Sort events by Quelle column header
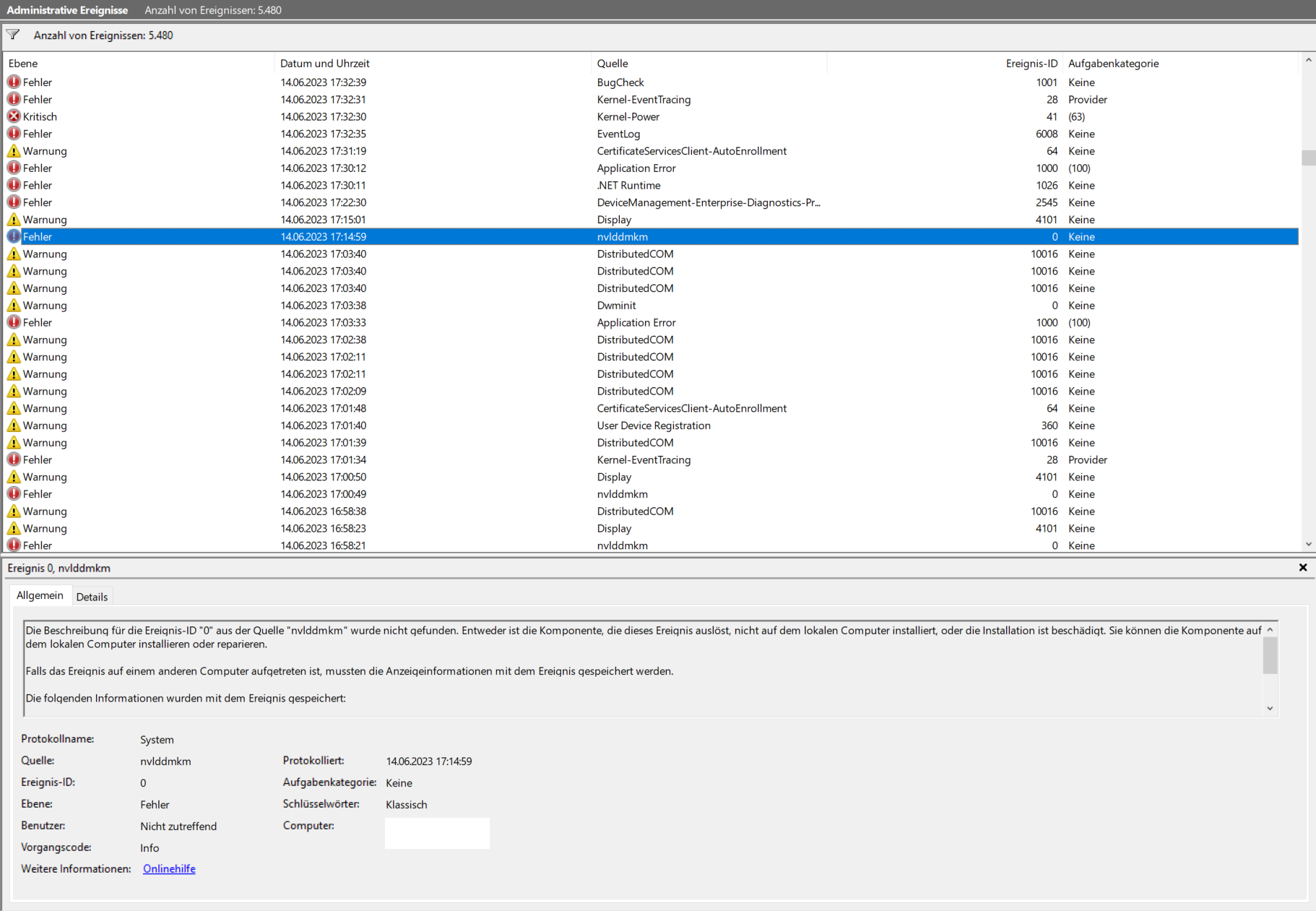The image size is (1316, 911). pyautogui.click(x=709, y=64)
